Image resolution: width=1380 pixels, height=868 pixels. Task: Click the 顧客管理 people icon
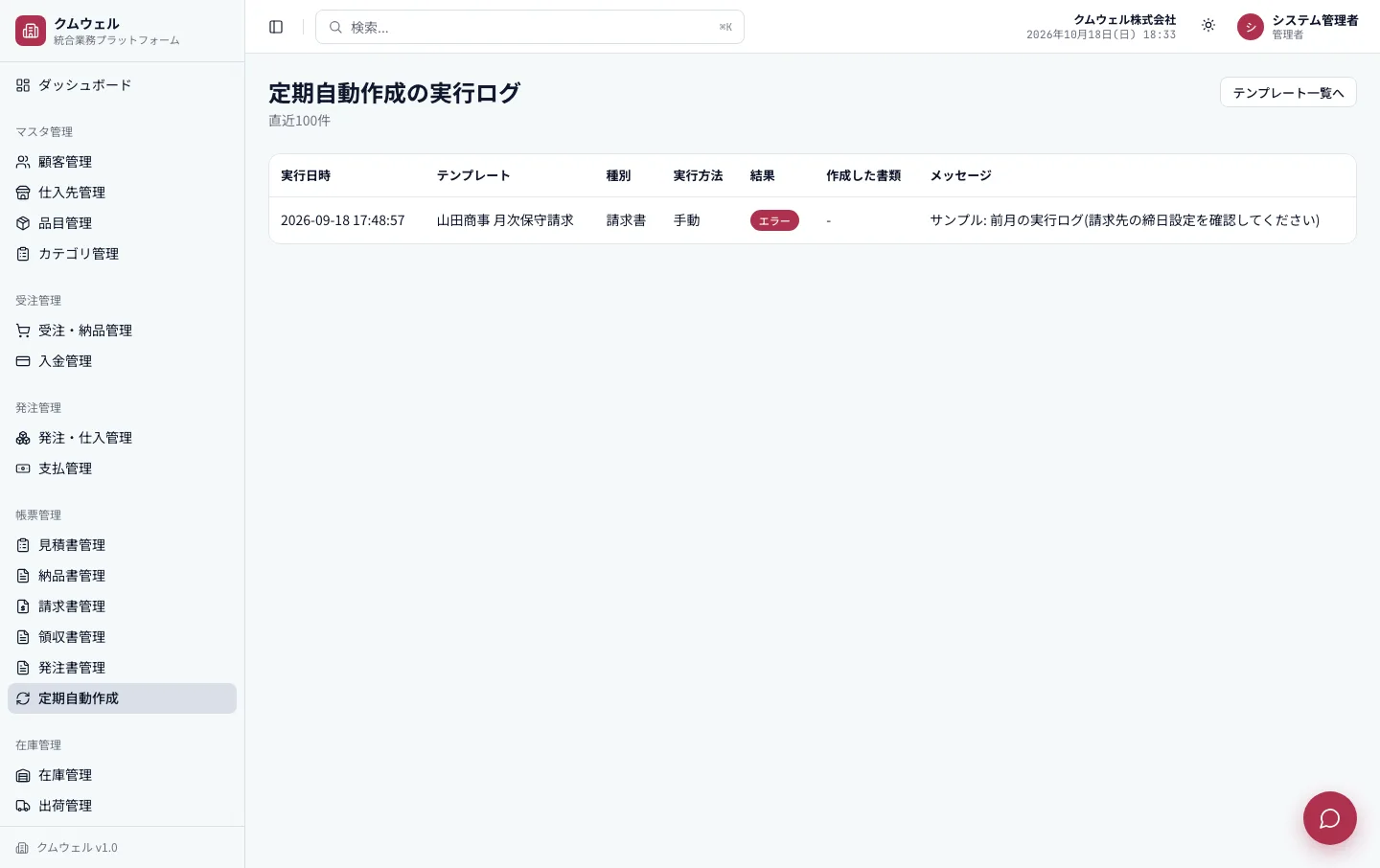point(23,162)
